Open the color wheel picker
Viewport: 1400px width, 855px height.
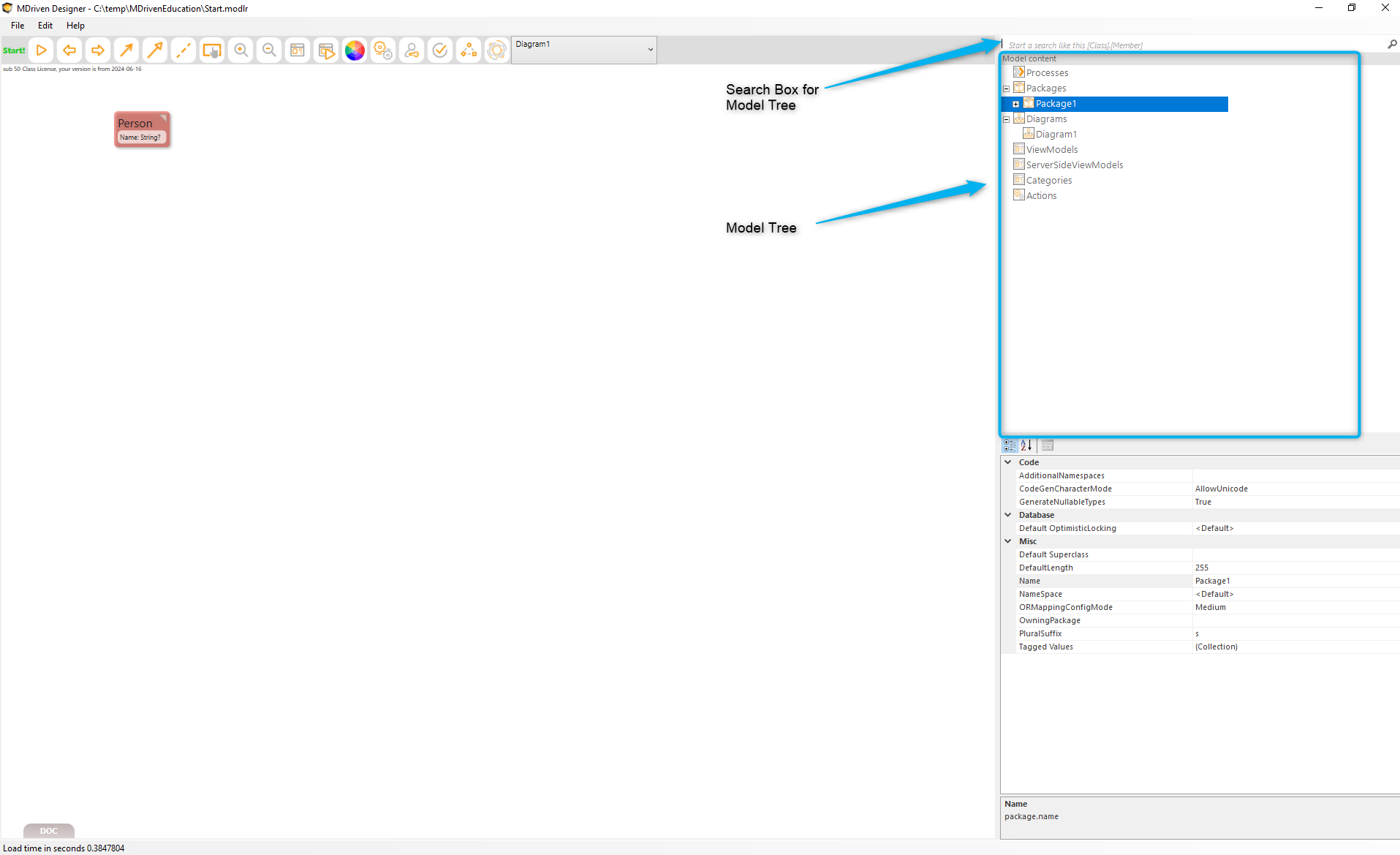(355, 50)
